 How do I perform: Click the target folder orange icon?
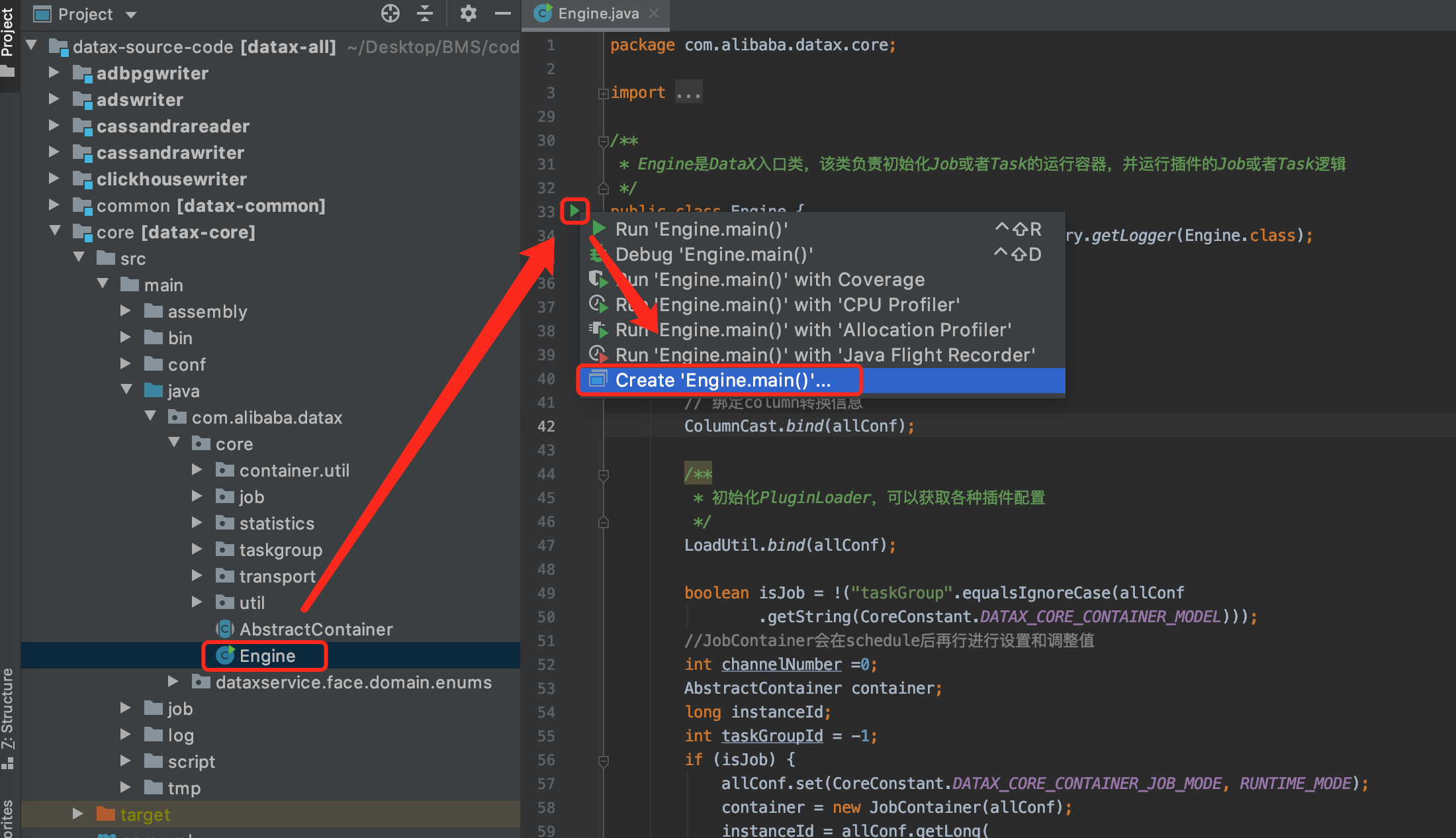[x=106, y=814]
